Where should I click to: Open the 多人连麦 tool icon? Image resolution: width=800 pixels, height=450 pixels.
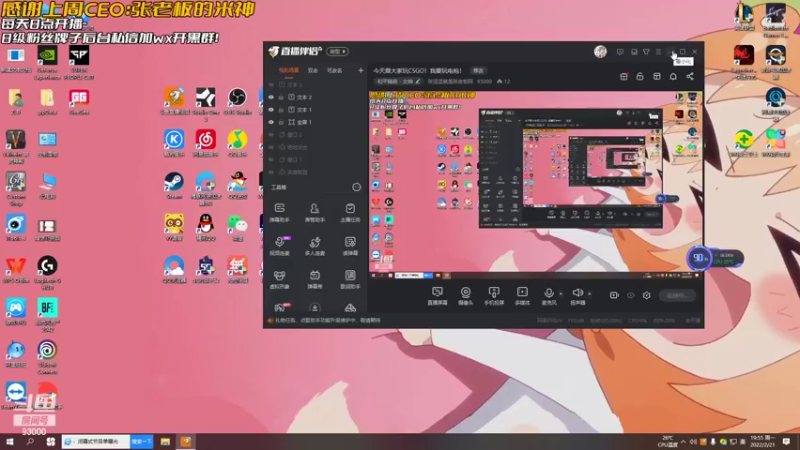(x=314, y=245)
